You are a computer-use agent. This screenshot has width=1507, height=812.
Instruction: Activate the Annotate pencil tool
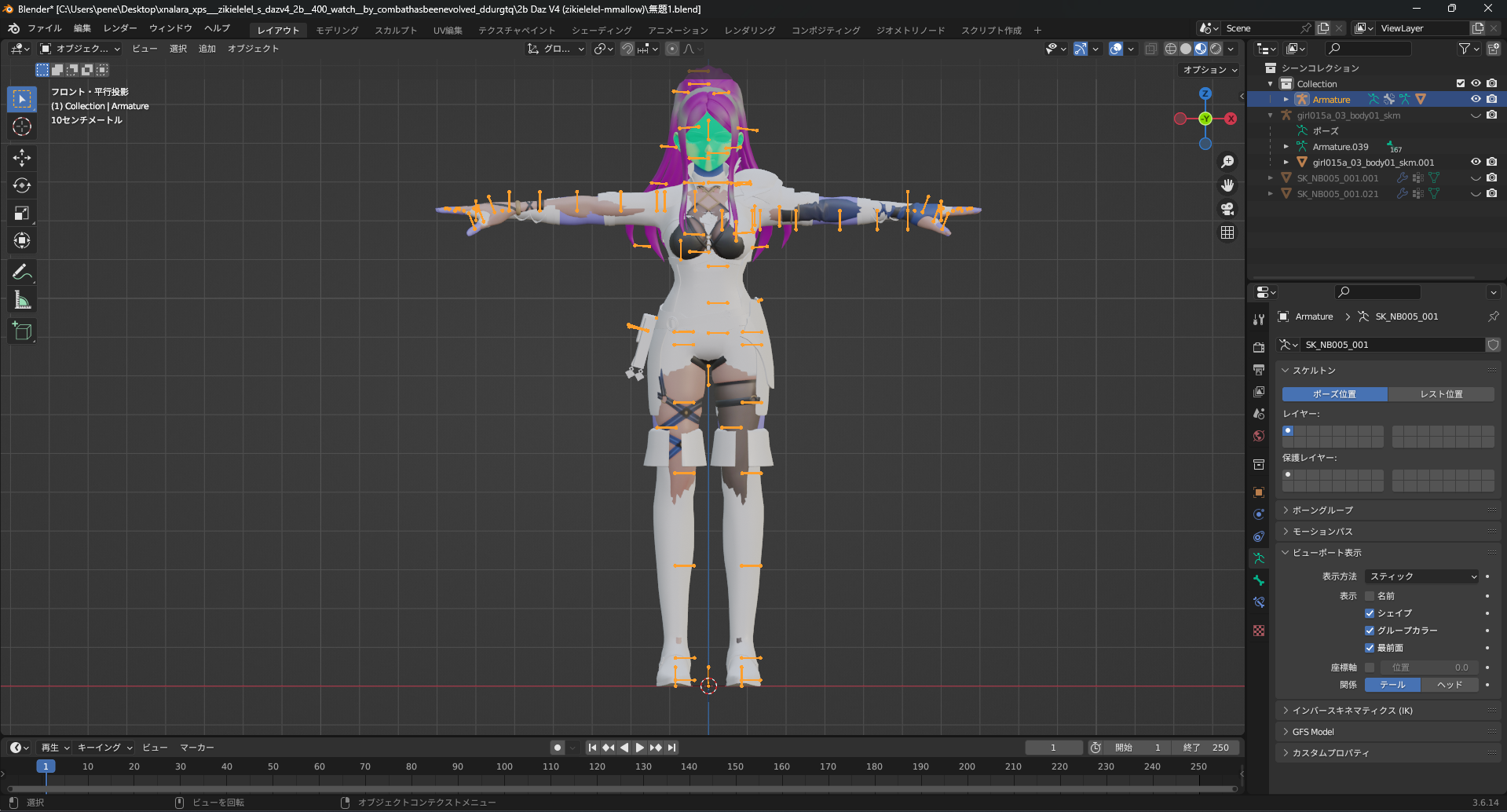click(x=22, y=272)
